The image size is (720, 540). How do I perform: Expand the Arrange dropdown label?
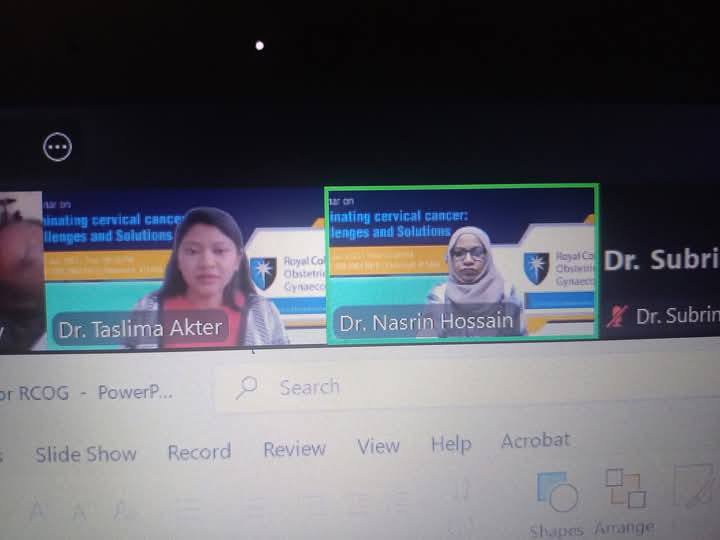(x=624, y=527)
